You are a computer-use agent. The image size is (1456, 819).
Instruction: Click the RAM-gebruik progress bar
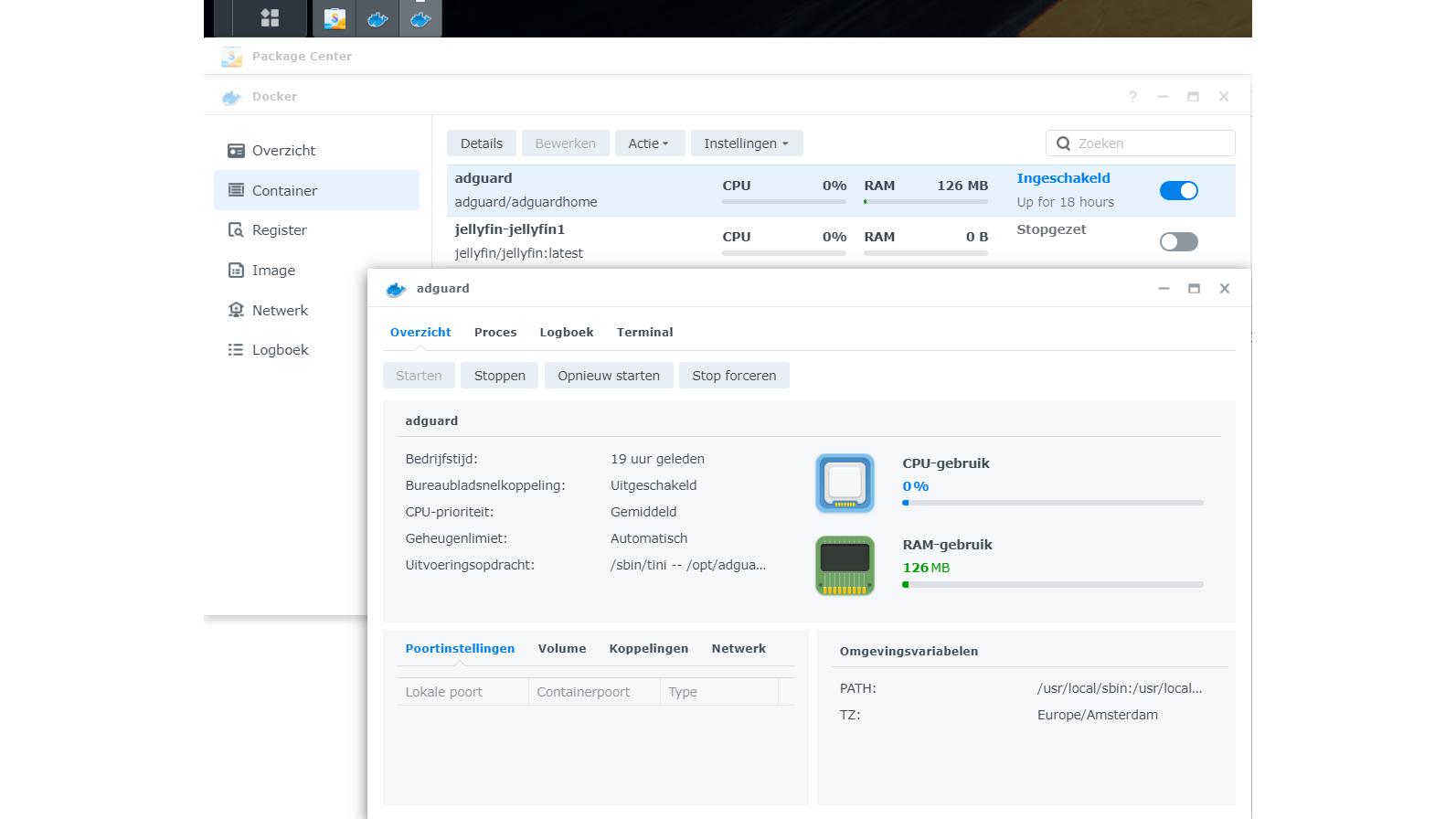(1053, 584)
